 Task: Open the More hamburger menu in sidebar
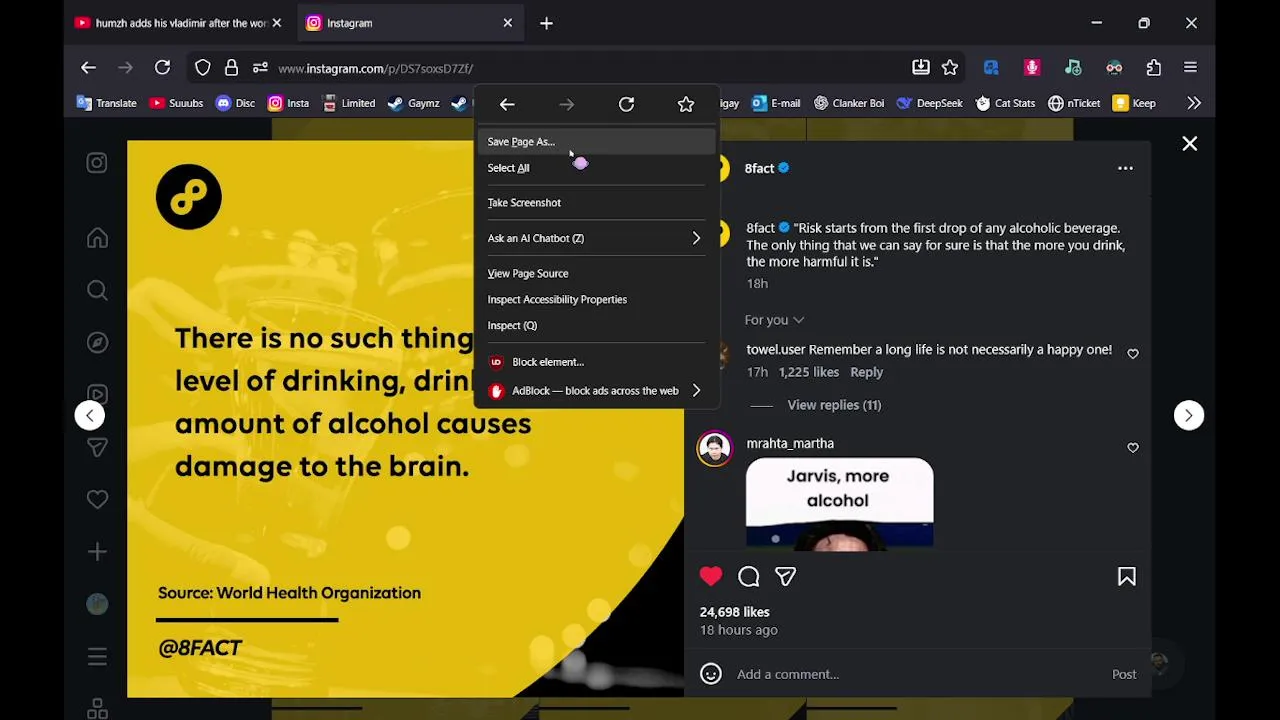click(x=97, y=656)
